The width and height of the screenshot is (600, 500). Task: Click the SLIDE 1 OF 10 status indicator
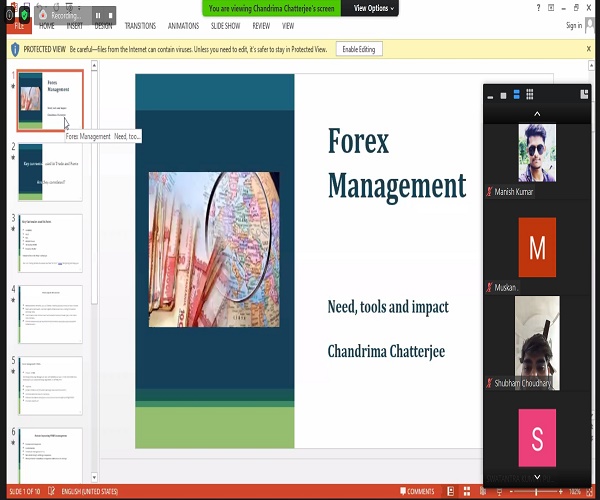(24, 492)
